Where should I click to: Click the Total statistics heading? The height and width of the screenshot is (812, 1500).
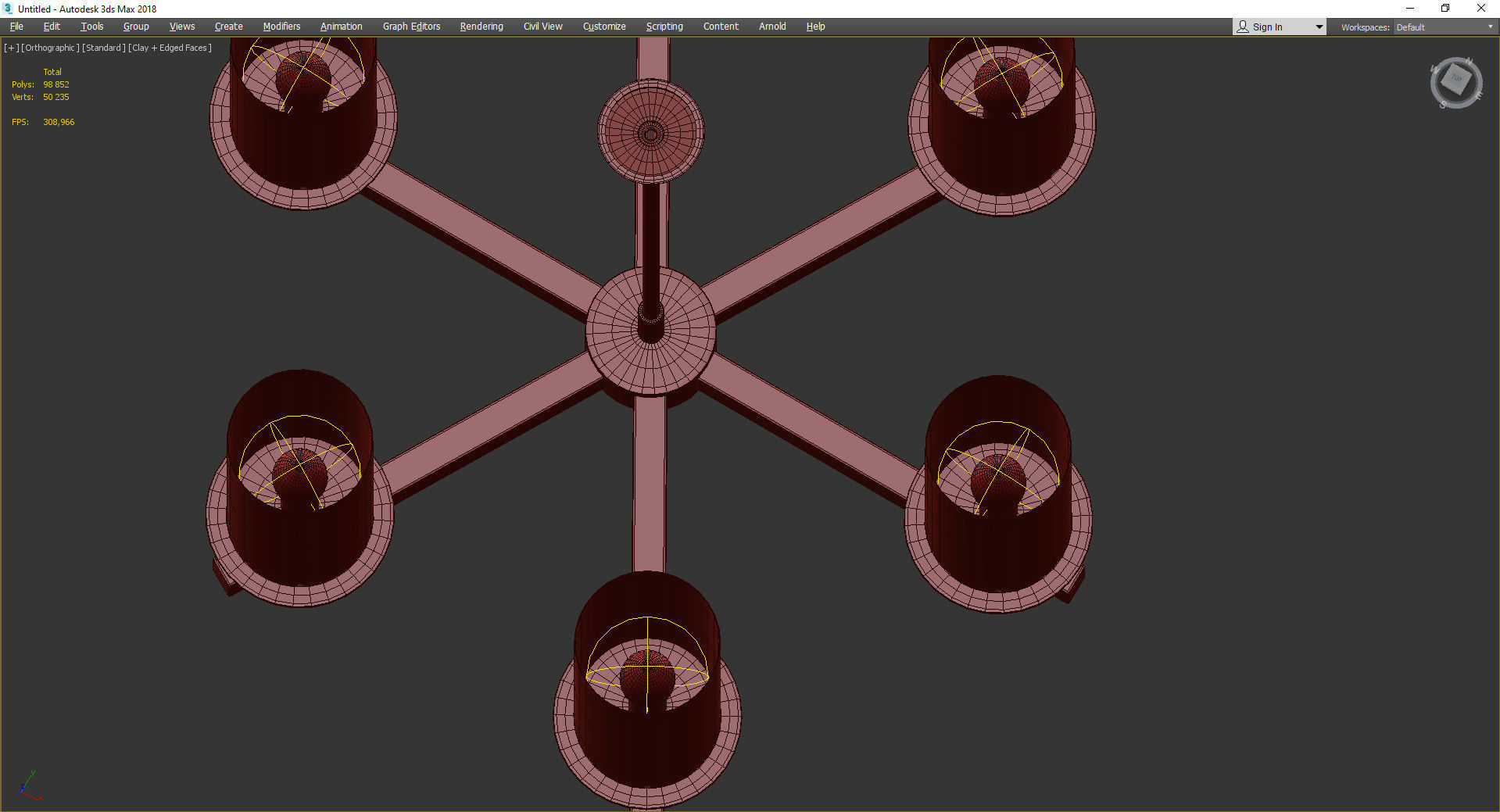coord(52,72)
